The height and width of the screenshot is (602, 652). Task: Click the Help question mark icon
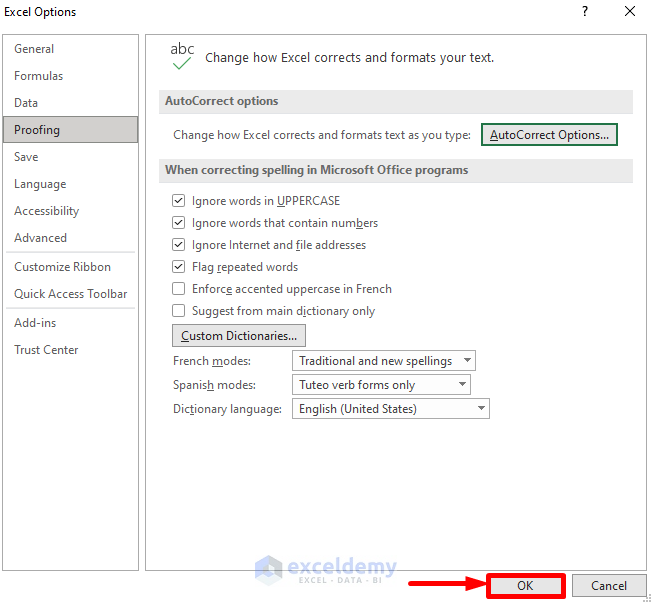coord(585,11)
